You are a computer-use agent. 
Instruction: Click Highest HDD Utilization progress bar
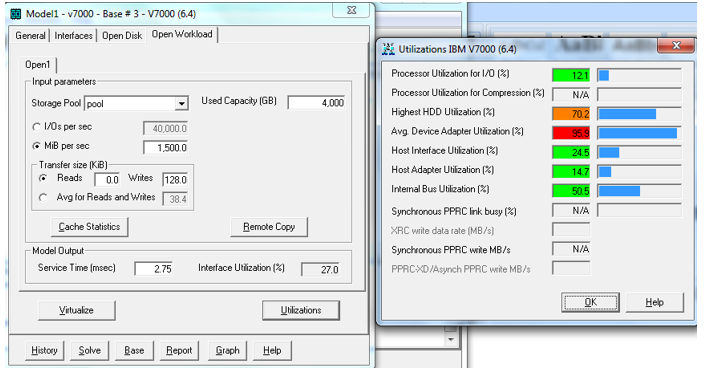pos(640,114)
